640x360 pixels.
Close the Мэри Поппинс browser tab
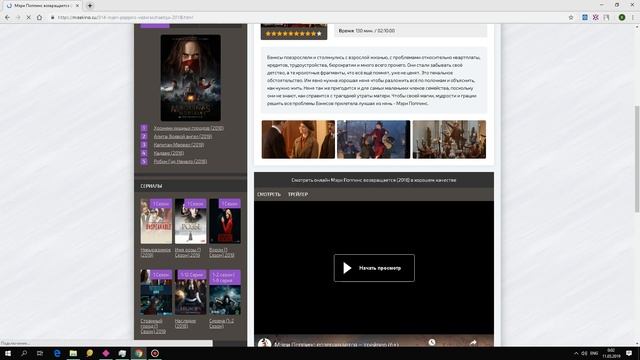[77, 6]
